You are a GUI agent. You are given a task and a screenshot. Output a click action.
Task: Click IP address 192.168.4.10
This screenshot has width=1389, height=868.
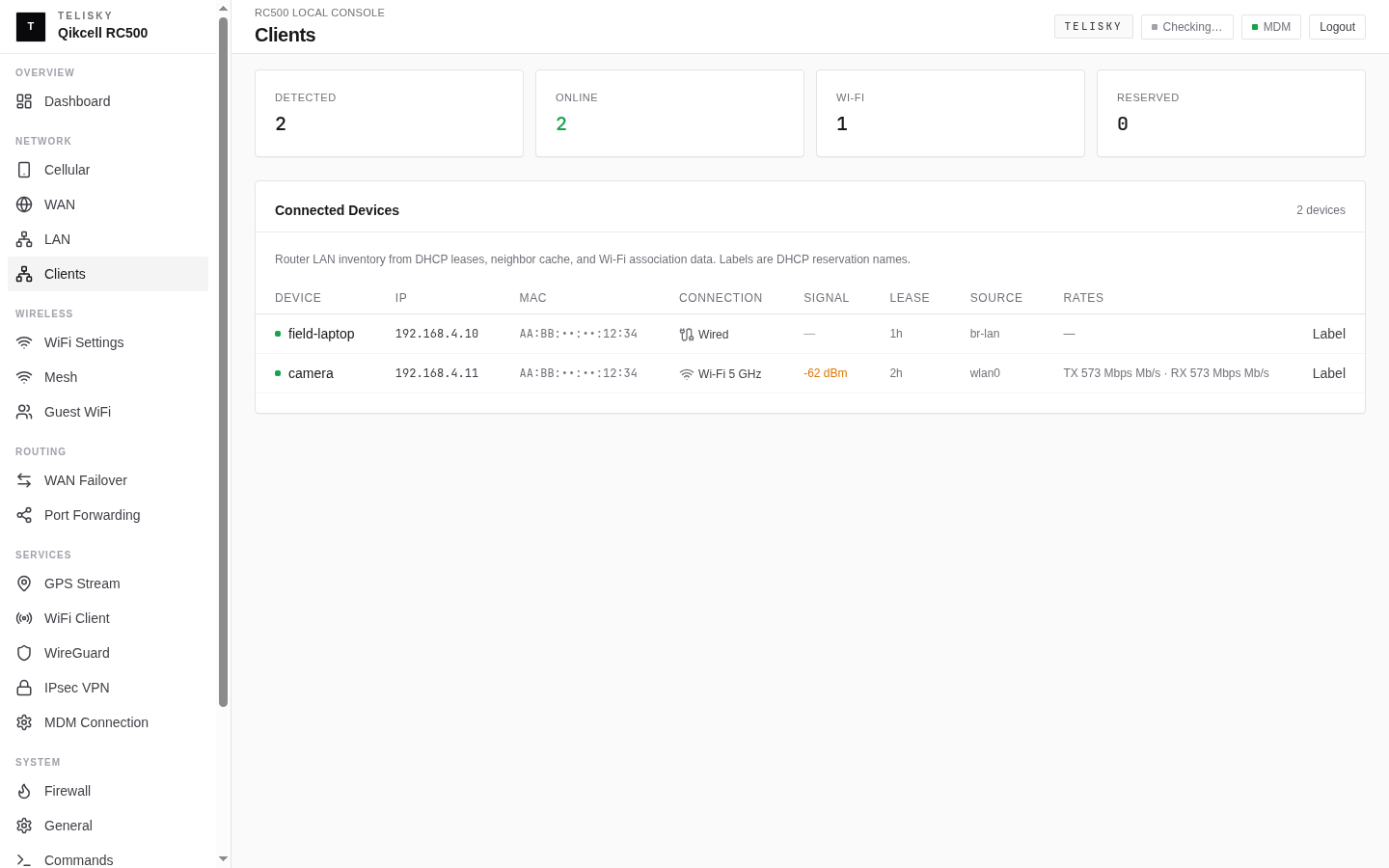pyautogui.click(x=437, y=334)
